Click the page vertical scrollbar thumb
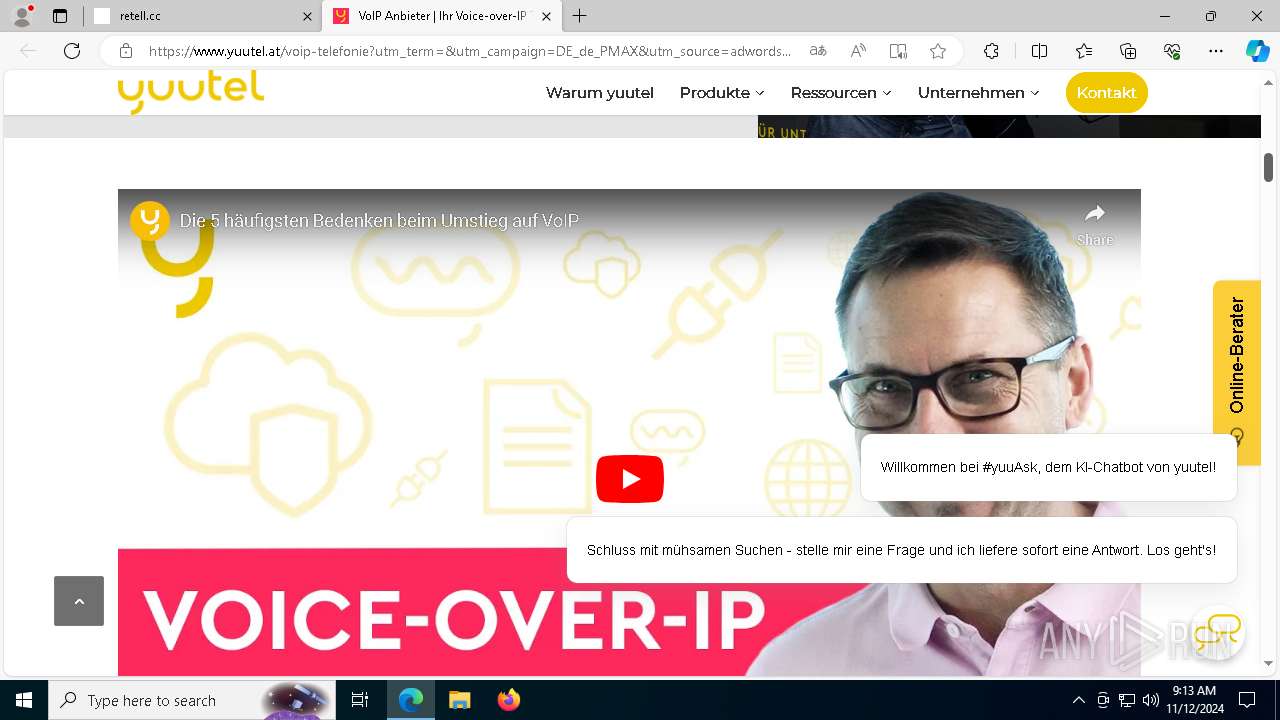The height and width of the screenshot is (720, 1280). 1268,167
